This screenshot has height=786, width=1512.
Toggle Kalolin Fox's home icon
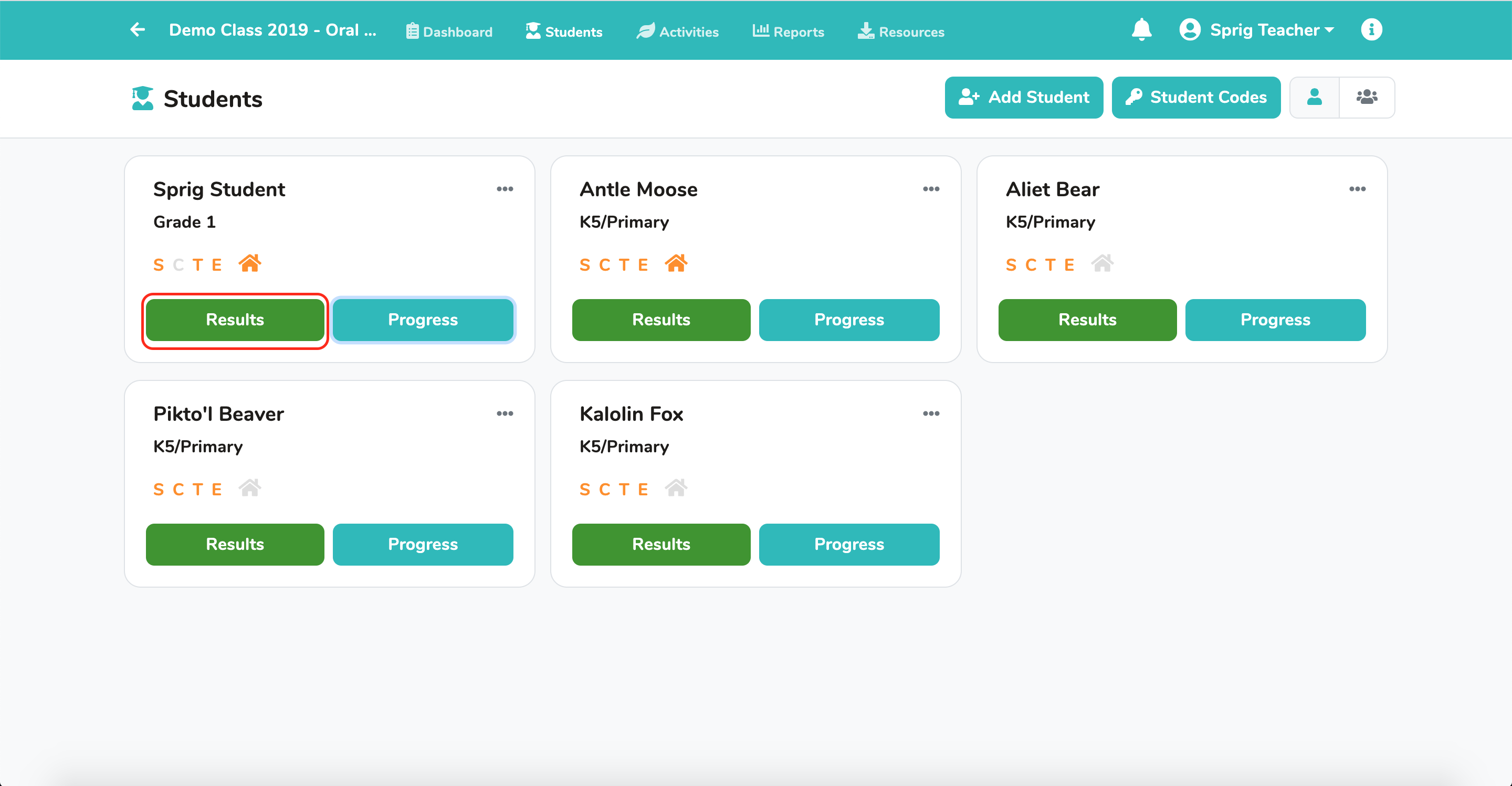click(x=676, y=488)
